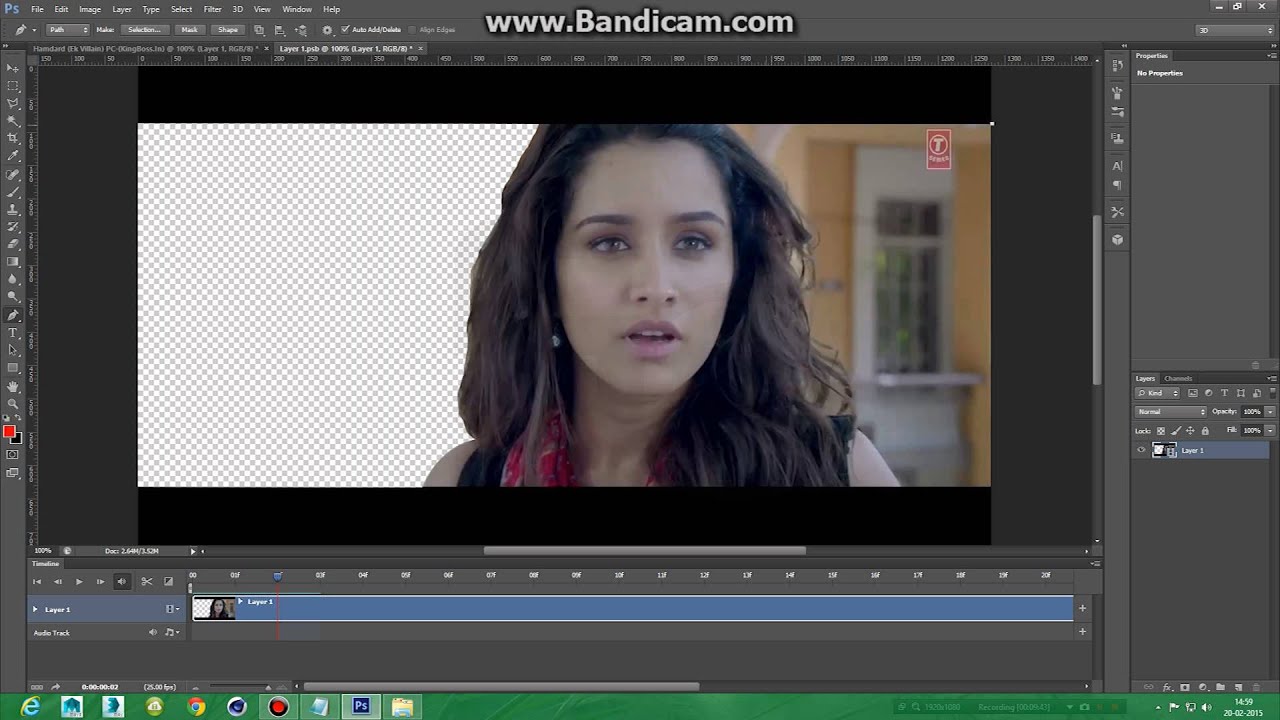The image size is (1280, 720).
Task: Switch to the Channels tab
Action: click(1178, 378)
